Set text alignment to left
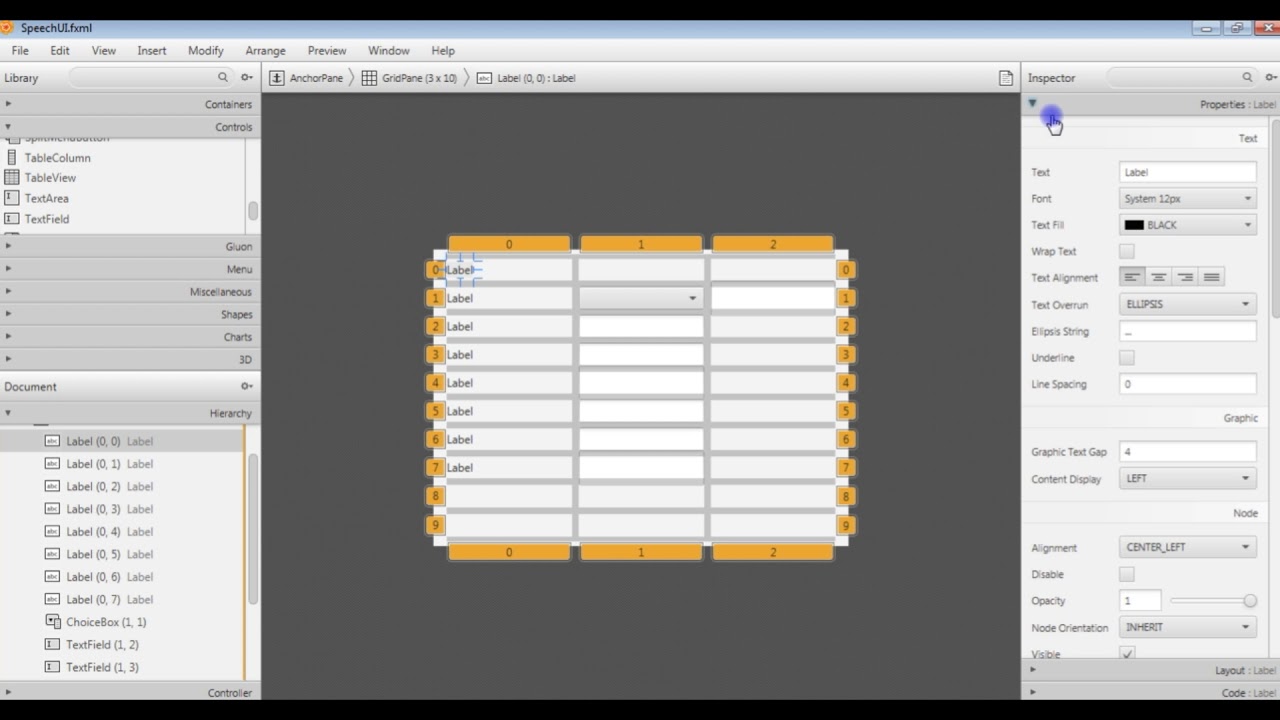The image size is (1280, 720). (1132, 277)
